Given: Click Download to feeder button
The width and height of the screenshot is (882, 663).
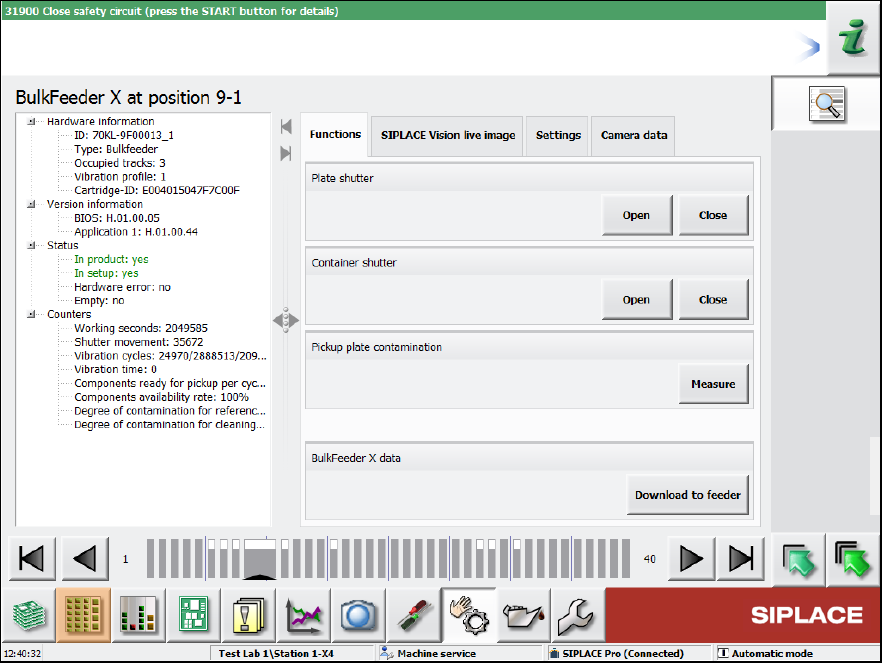Looking at the screenshot, I should pos(687,495).
